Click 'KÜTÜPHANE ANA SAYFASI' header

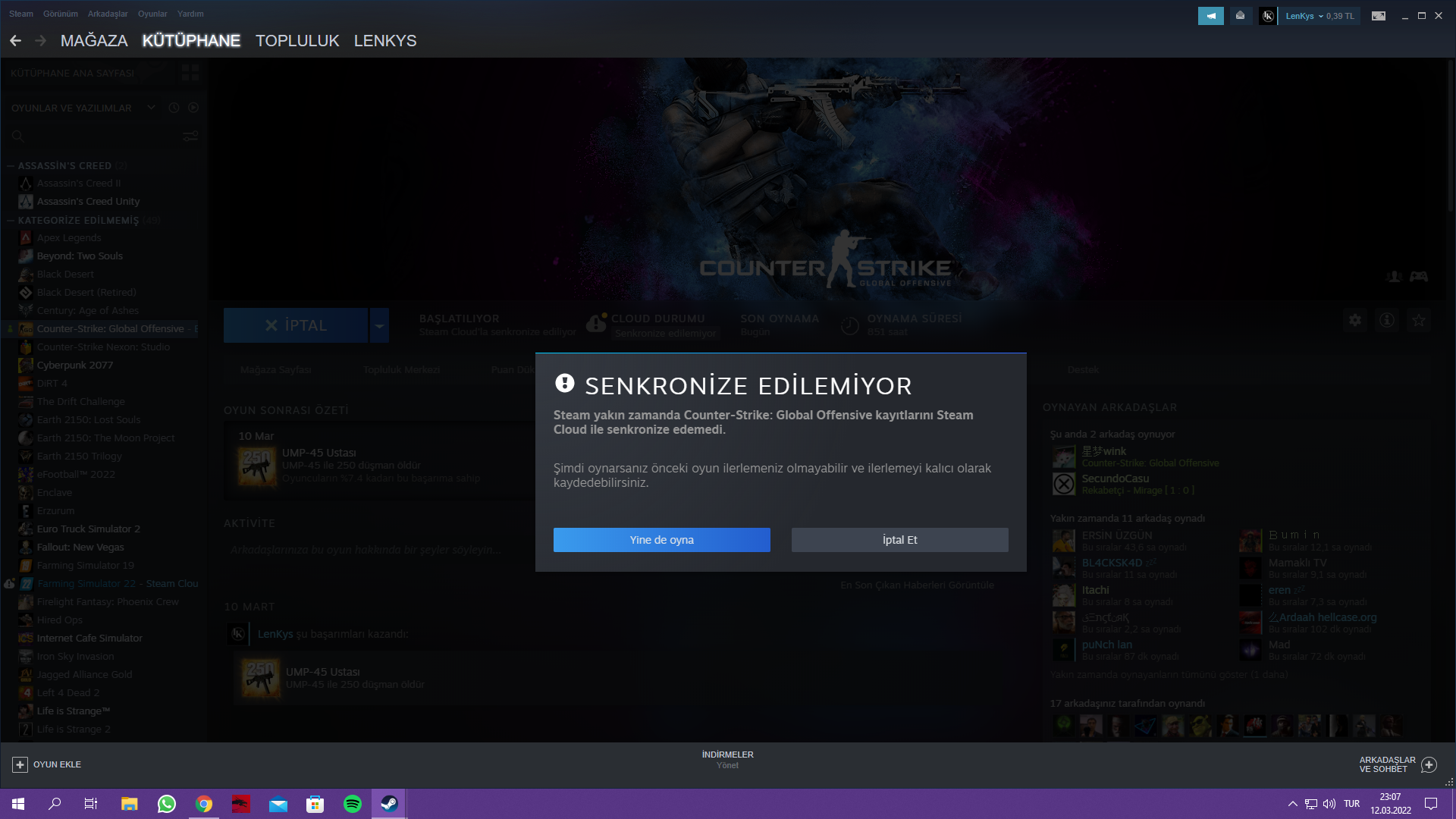click(72, 74)
